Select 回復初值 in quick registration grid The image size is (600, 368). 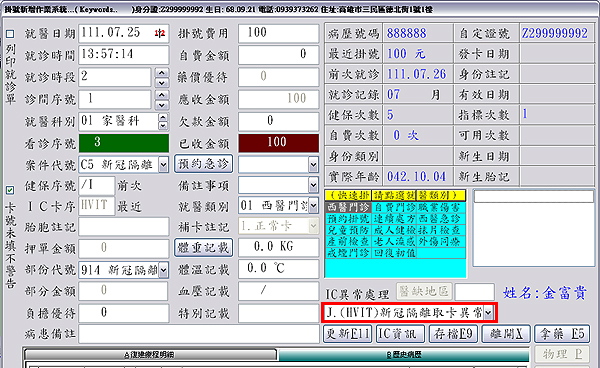(394, 253)
